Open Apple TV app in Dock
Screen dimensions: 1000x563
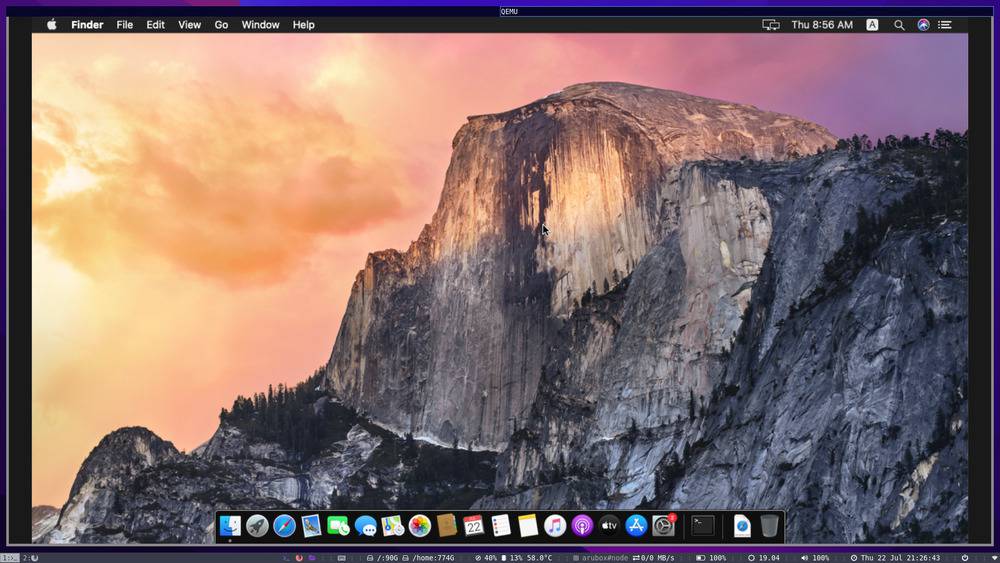click(609, 526)
